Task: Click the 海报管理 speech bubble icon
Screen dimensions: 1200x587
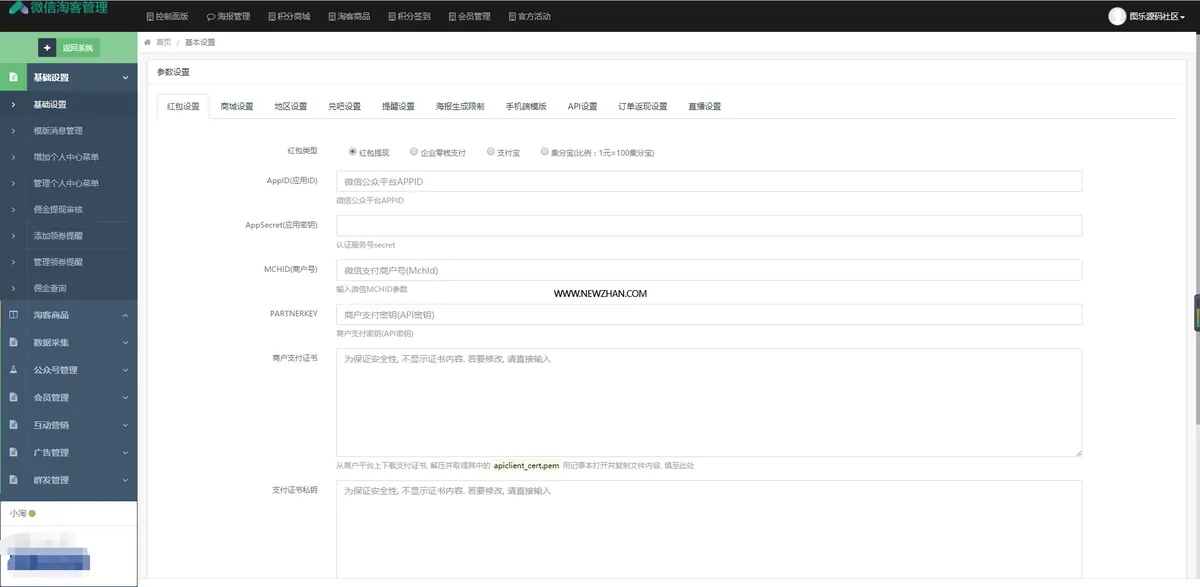Action: coord(210,17)
